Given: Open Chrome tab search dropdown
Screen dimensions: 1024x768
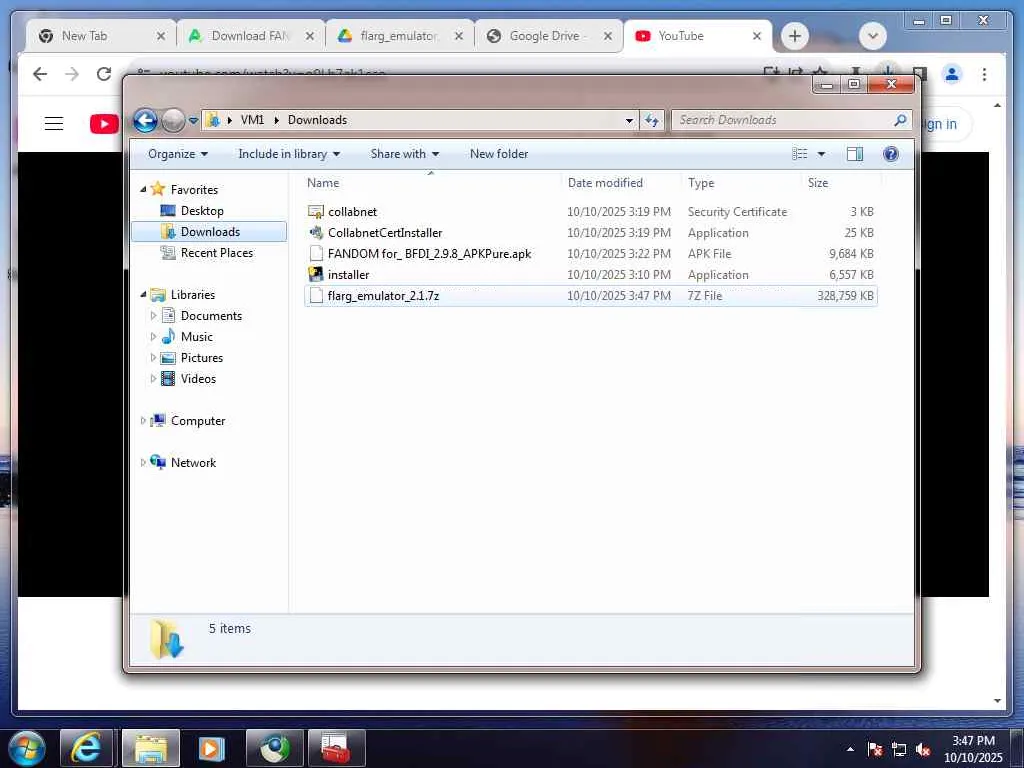Looking at the screenshot, I should 873,36.
